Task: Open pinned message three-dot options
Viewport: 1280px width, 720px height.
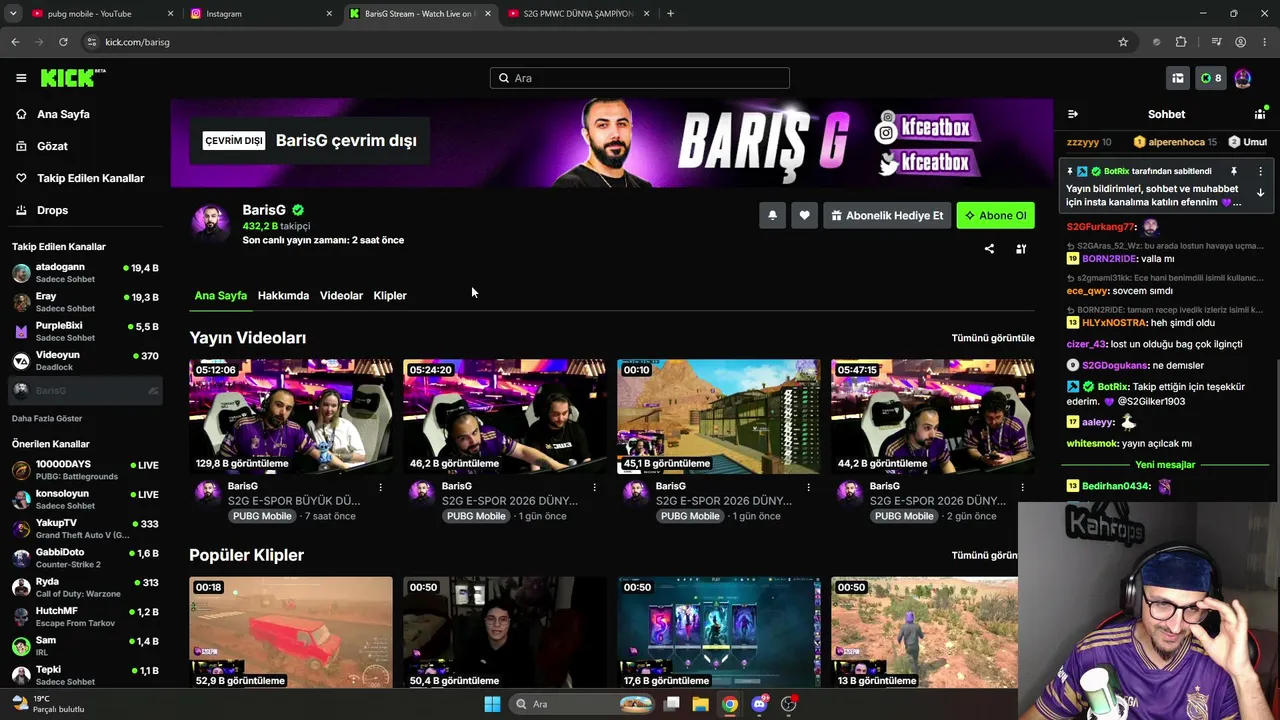Action: 1260,172
